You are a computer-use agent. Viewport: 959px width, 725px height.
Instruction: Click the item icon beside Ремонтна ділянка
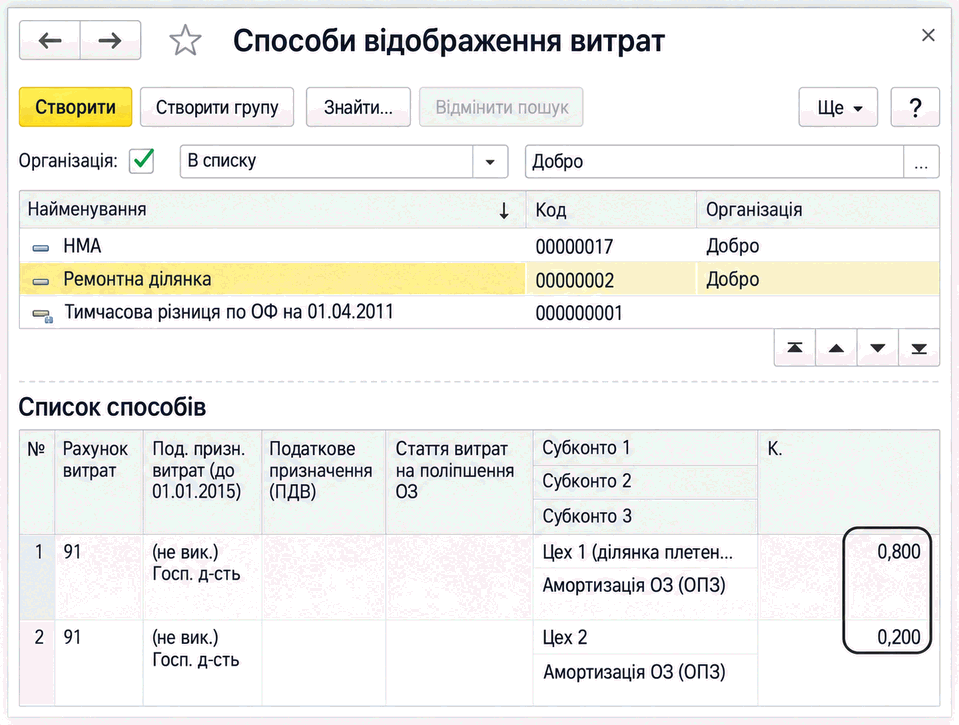[40, 281]
